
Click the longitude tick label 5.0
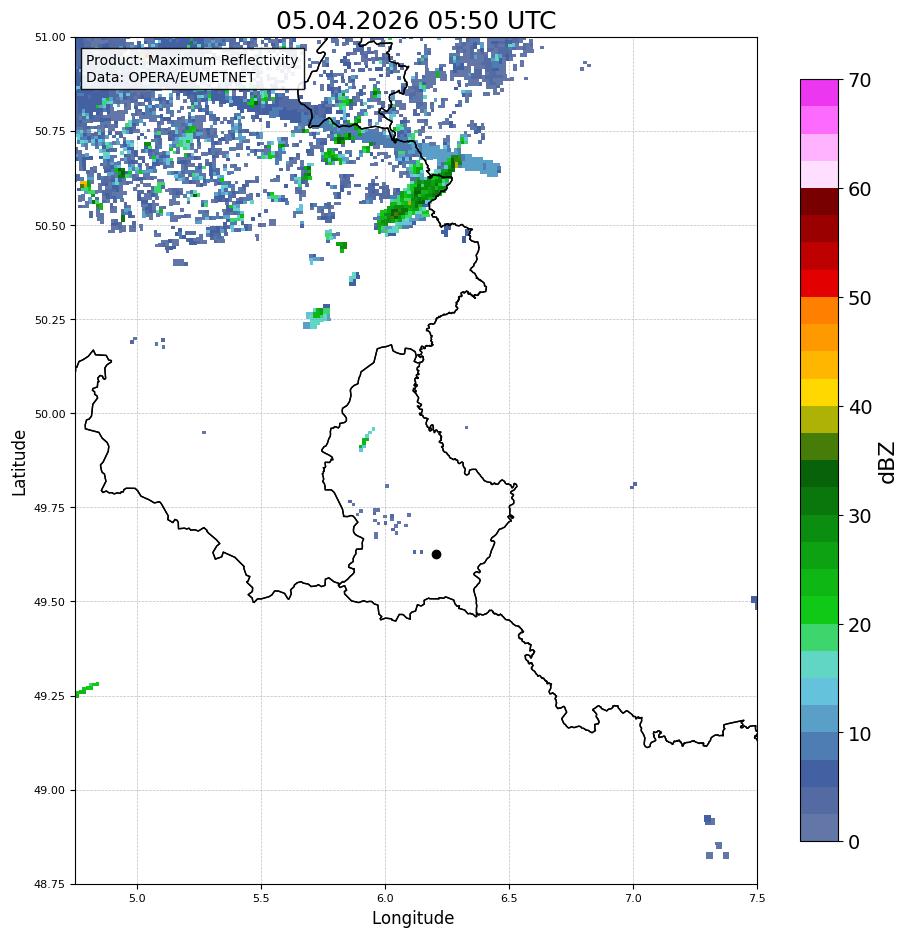click(137, 898)
